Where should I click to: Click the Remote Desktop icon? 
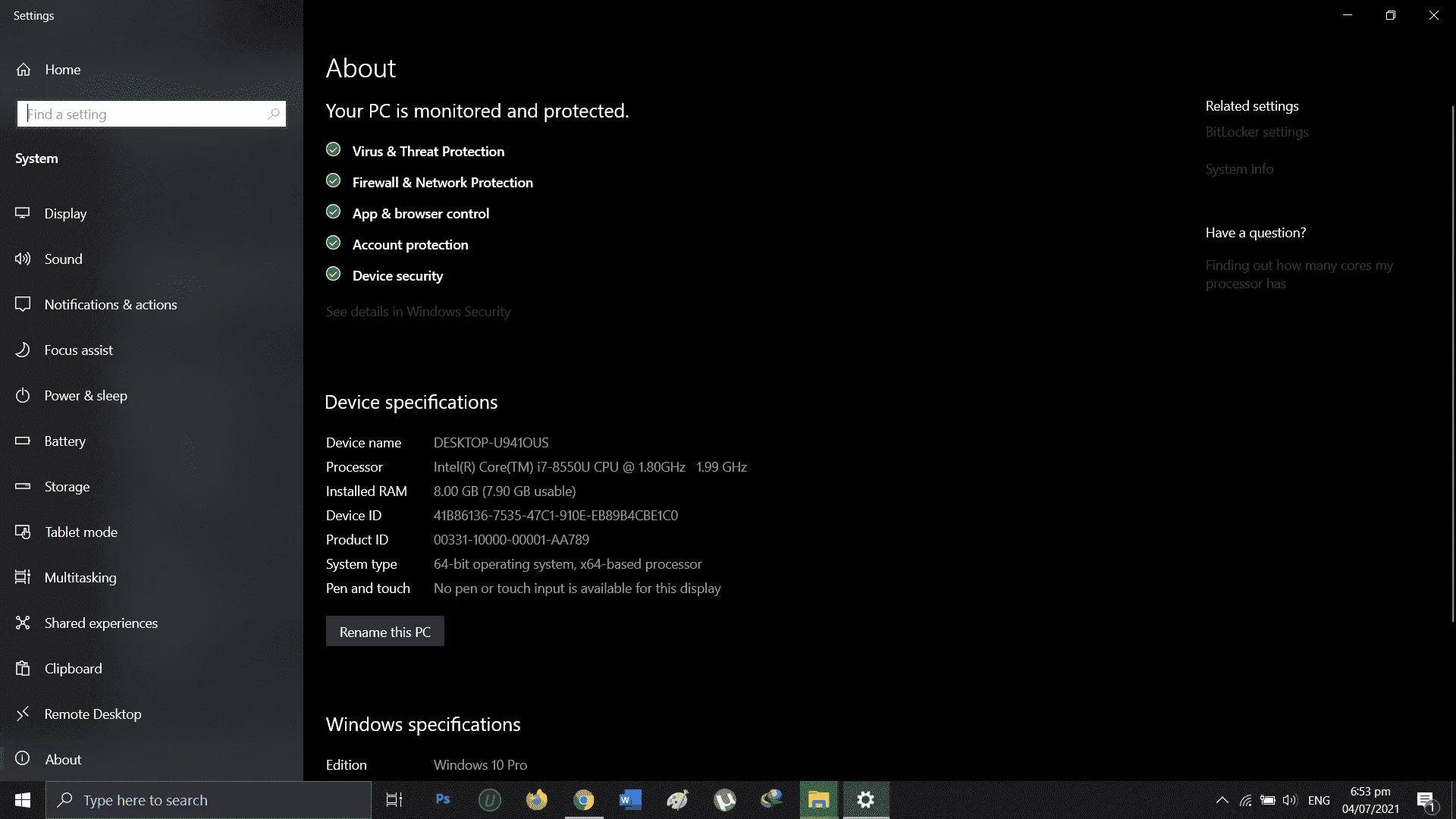(23, 714)
